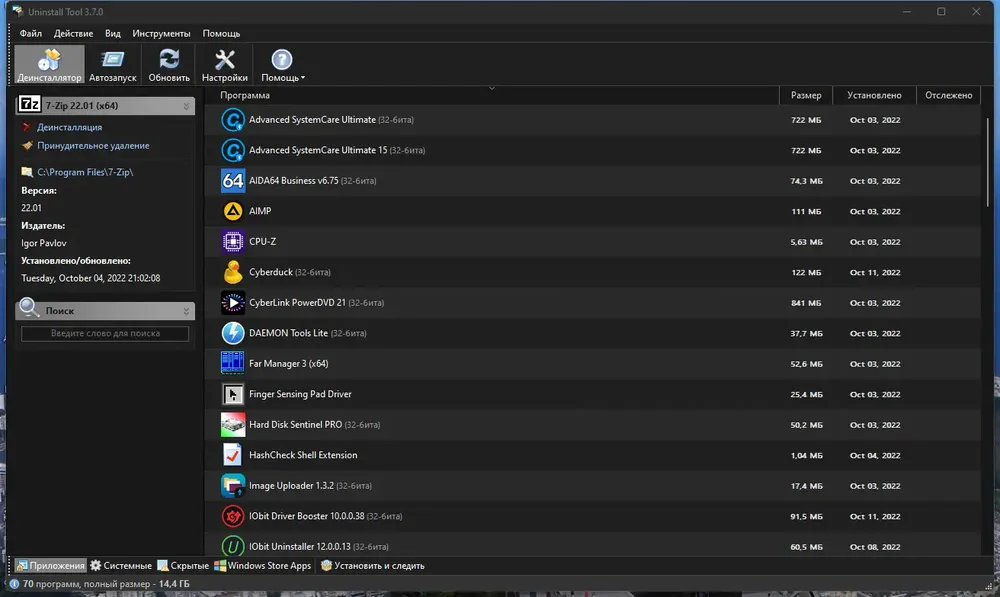Image resolution: width=1000 pixels, height=597 pixels.
Task: Click the DAEMON Tools Lite icon
Action: click(x=233, y=333)
